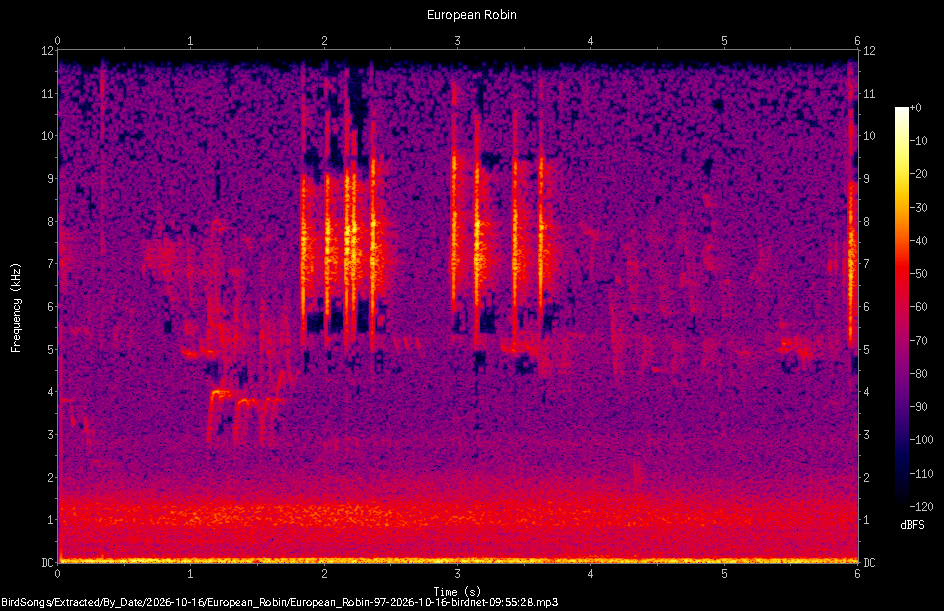This screenshot has height=611, width=944.
Task: Click the dBFS color scale bar
Action: [x=901, y=307]
